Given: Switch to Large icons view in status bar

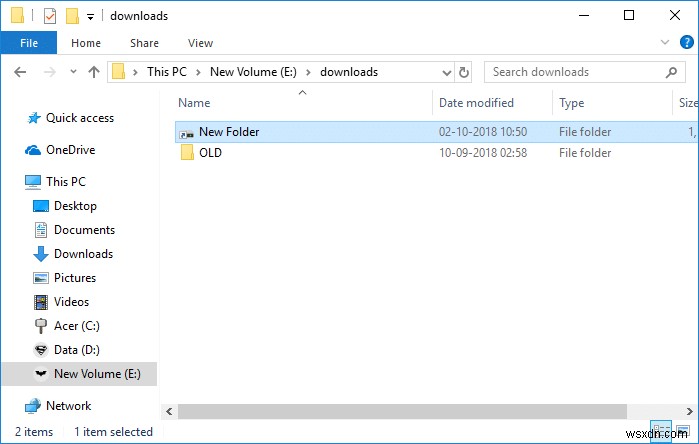Looking at the screenshot, I should tap(682, 431).
